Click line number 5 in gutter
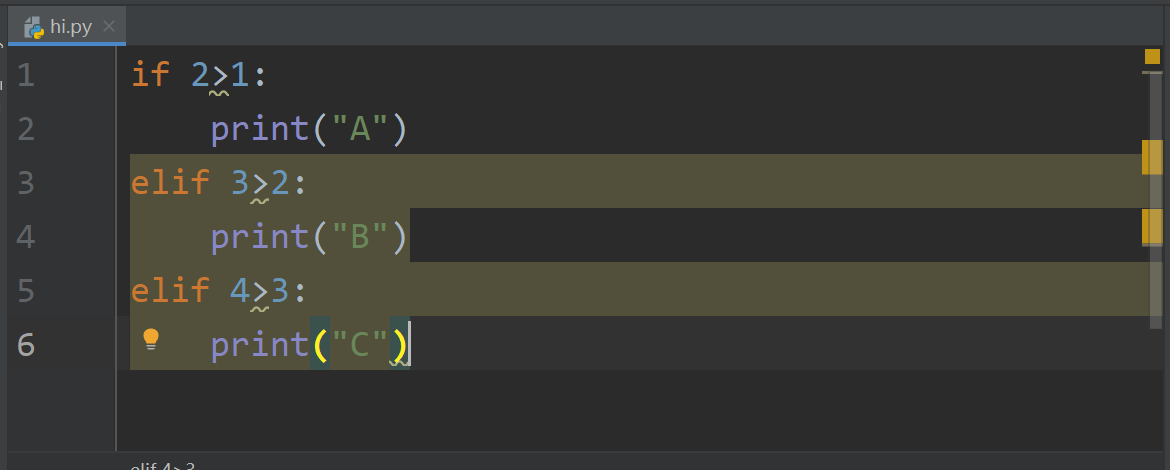 pyautogui.click(x=26, y=291)
